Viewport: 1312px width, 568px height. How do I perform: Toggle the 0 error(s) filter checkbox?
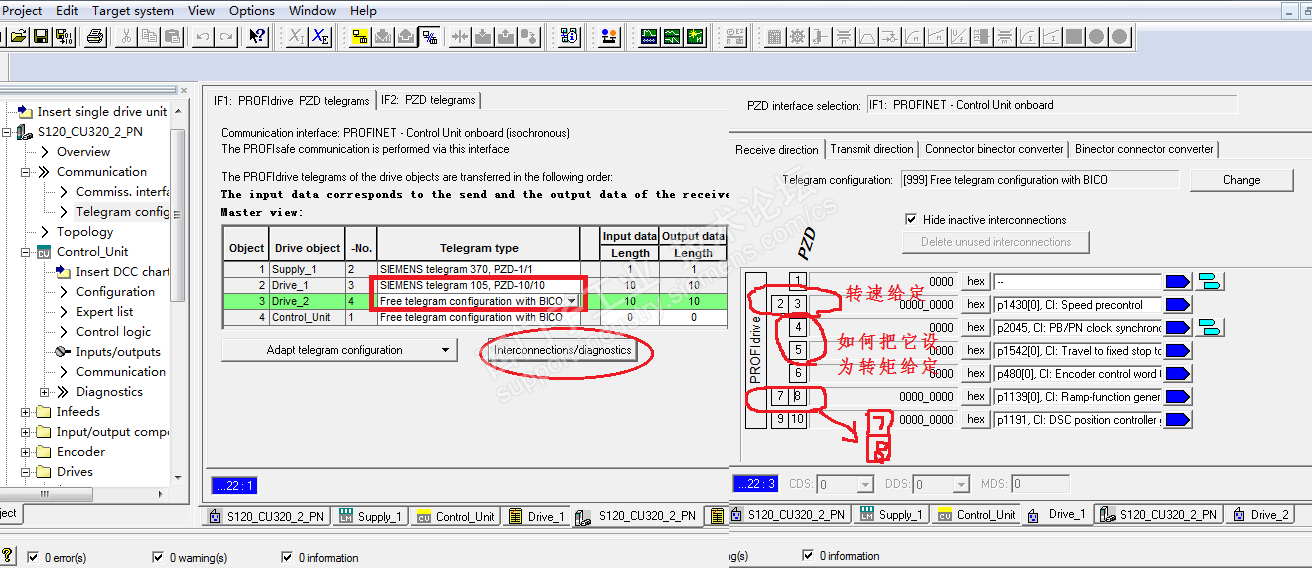coord(34,557)
